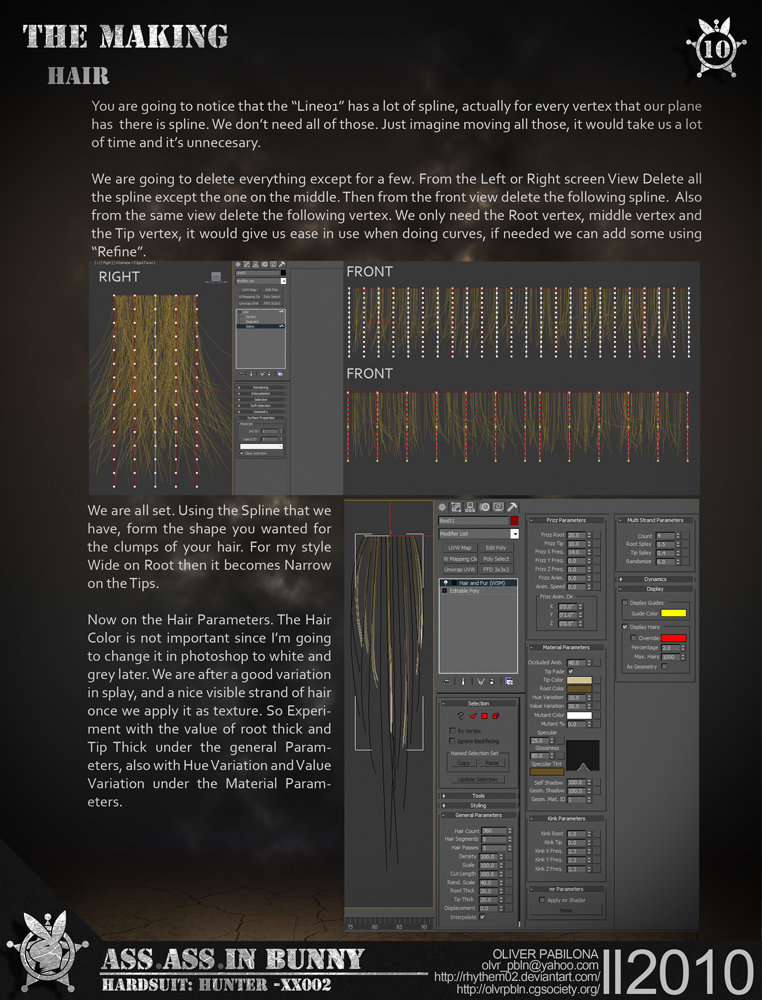This screenshot has height=1000, width=762.
Task: Click the Hair Count value field
Action: pos(494,831)
